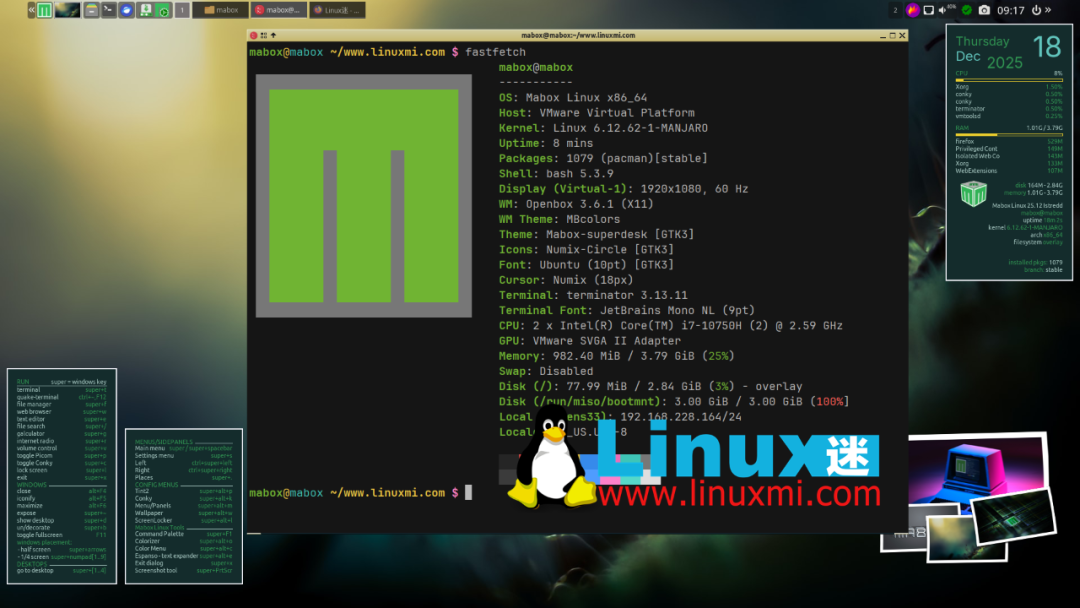Image resolution: width=1080 pixels, height=608 pixels.
Task: Click 'Shell: bash 5.3.9' line
Action: click(556, 174)
